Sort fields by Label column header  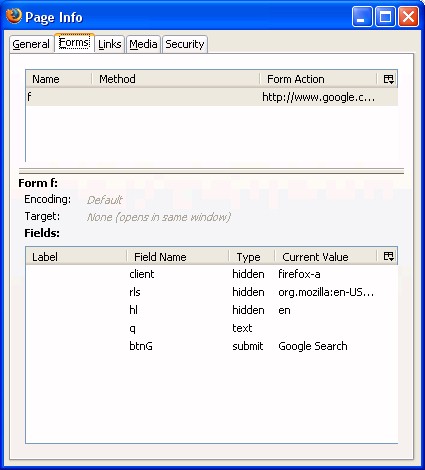(x=76, y=257)
